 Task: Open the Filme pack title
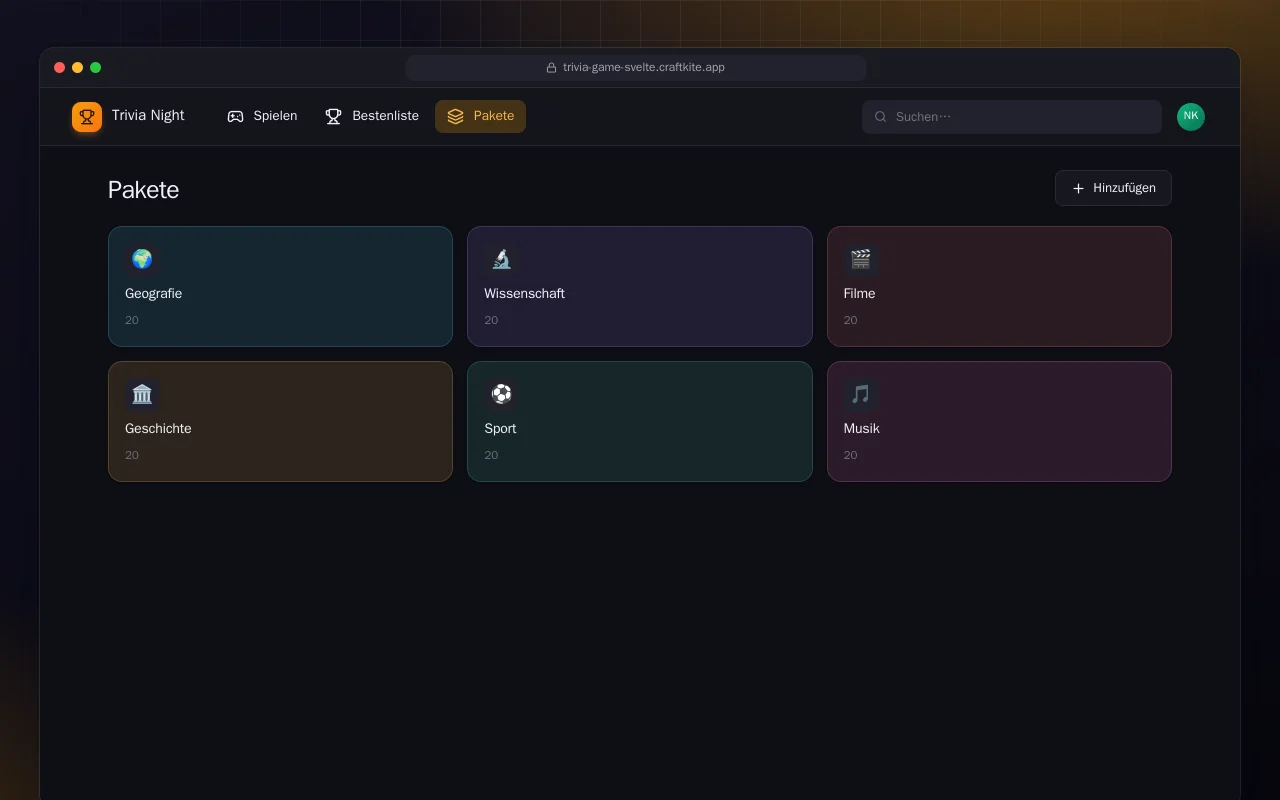(859, 293)
